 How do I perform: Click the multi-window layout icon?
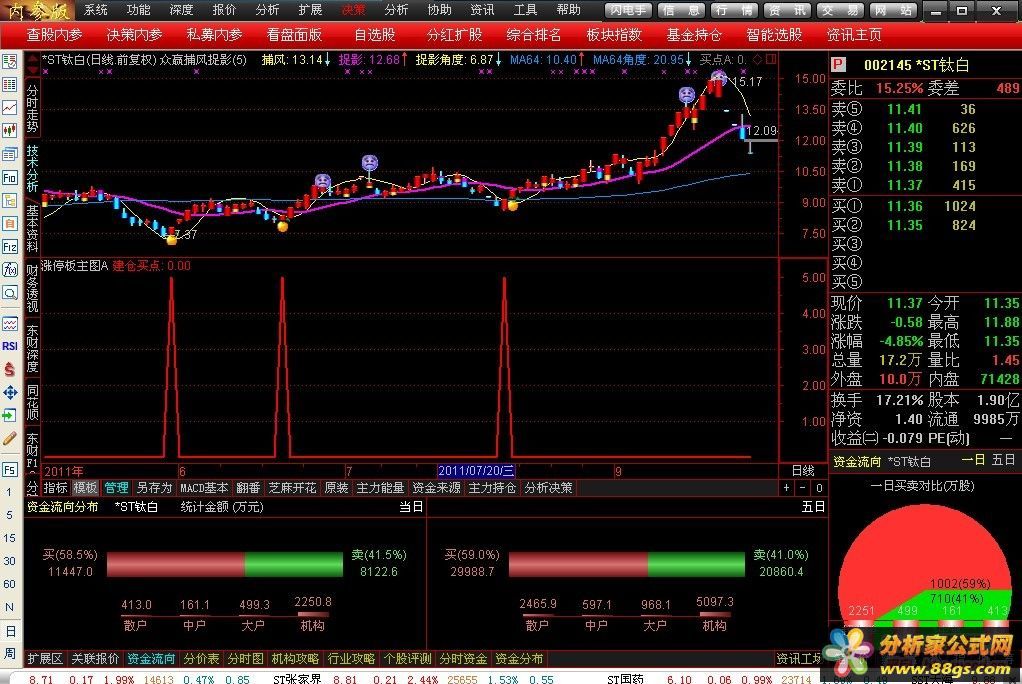coord(10,155)
